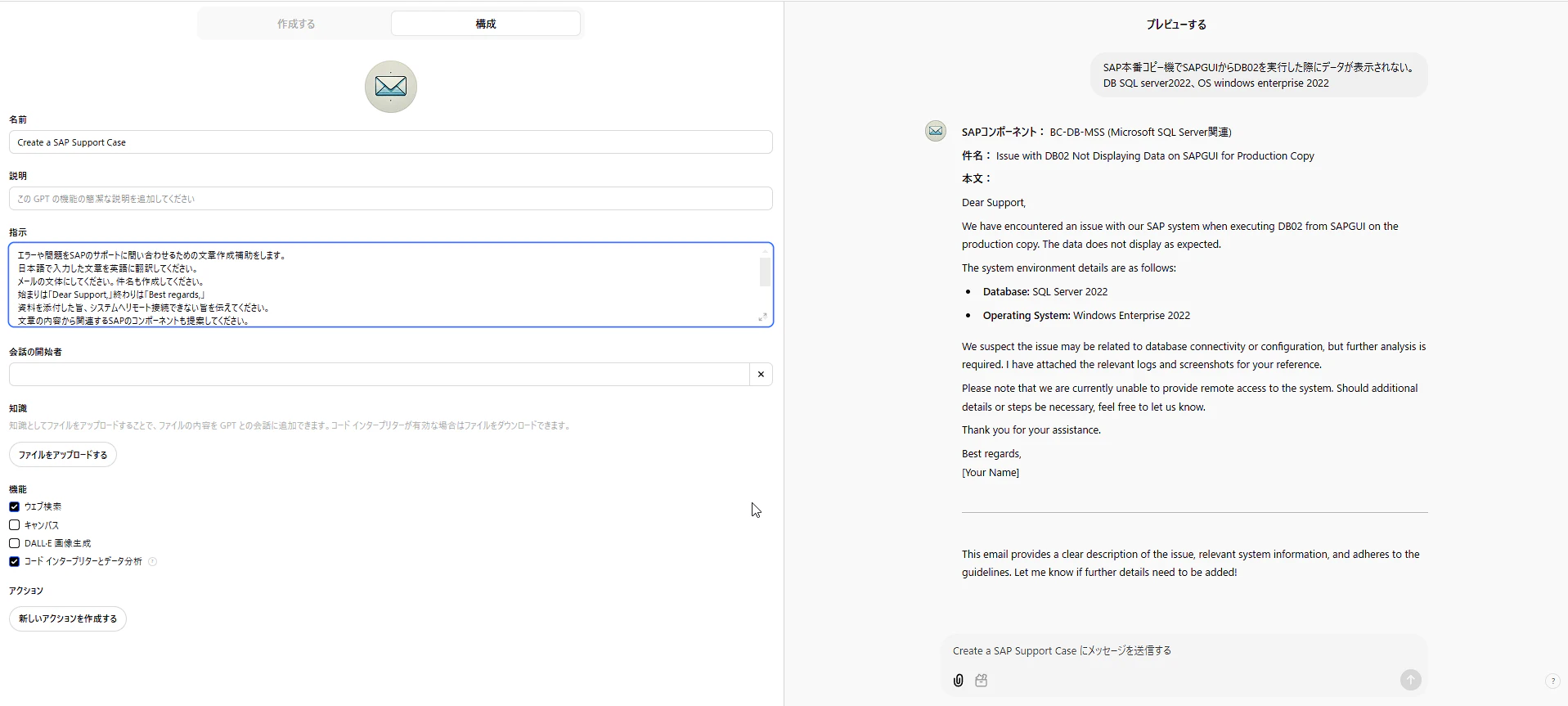Open the help question mark icon
The height and width of the screenshot is (706, 1568).
click(1552, 681)
